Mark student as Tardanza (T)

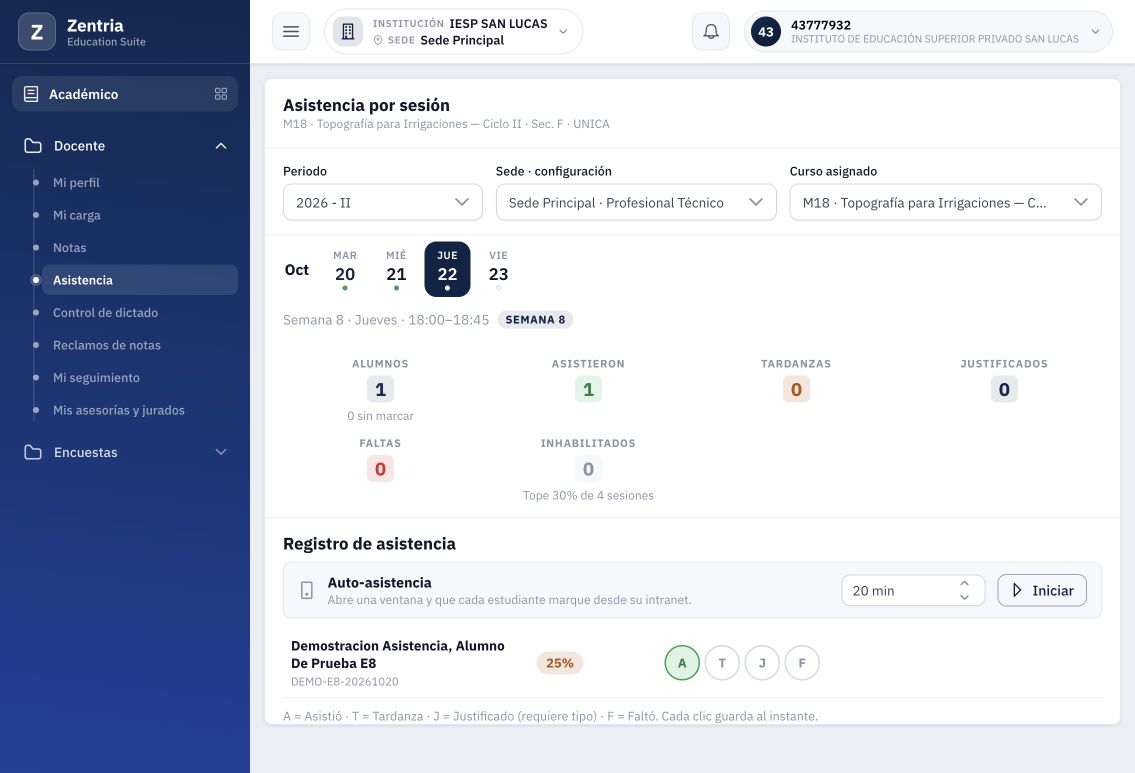tap(722, 663)
